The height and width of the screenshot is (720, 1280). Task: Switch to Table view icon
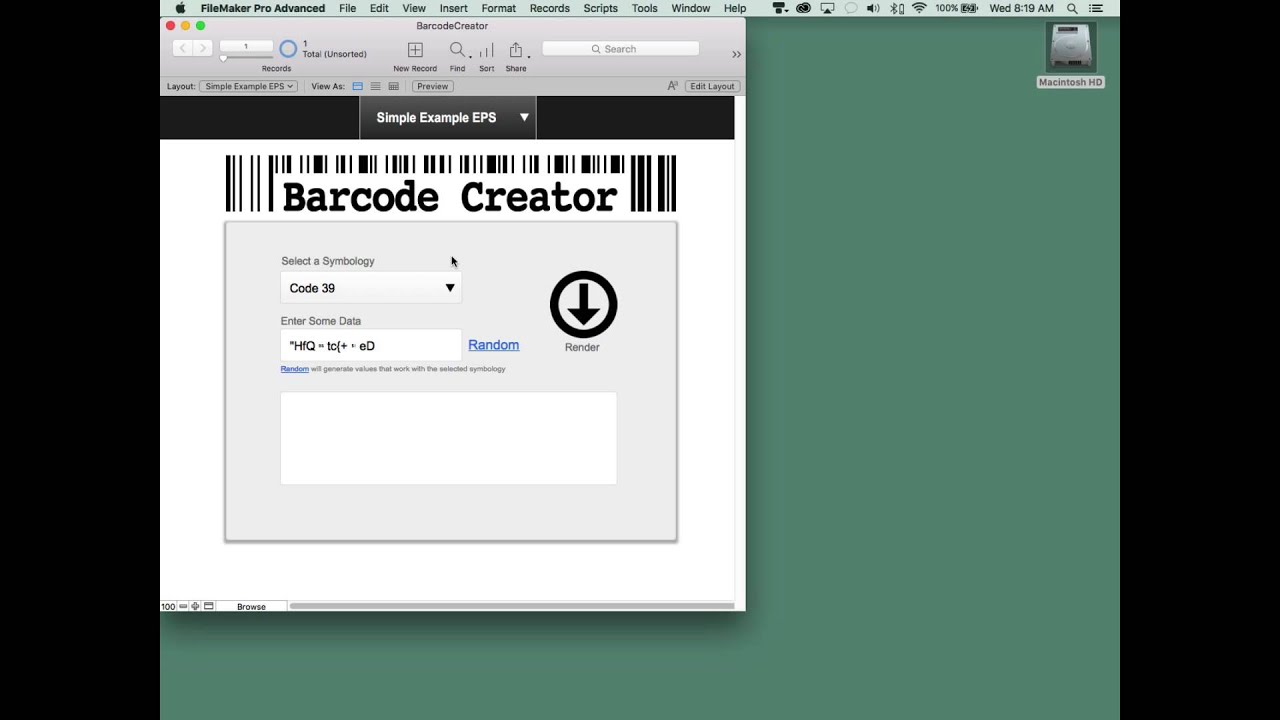coord(393,86)
